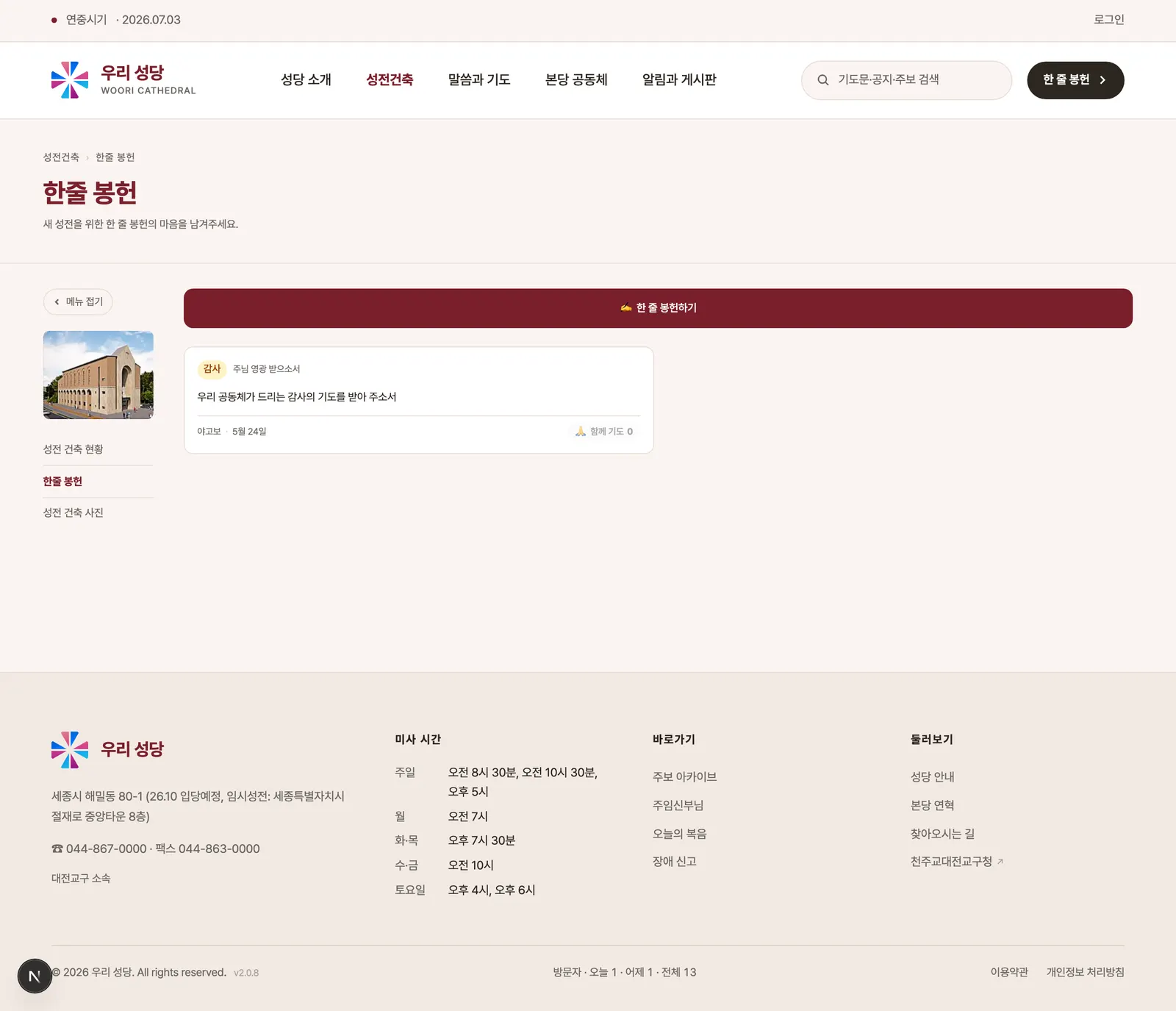Open 개인정보 처리방침 link
Viewport: 1176px width, 1011px height.
pyautogui.click(x=1085, y=973)
